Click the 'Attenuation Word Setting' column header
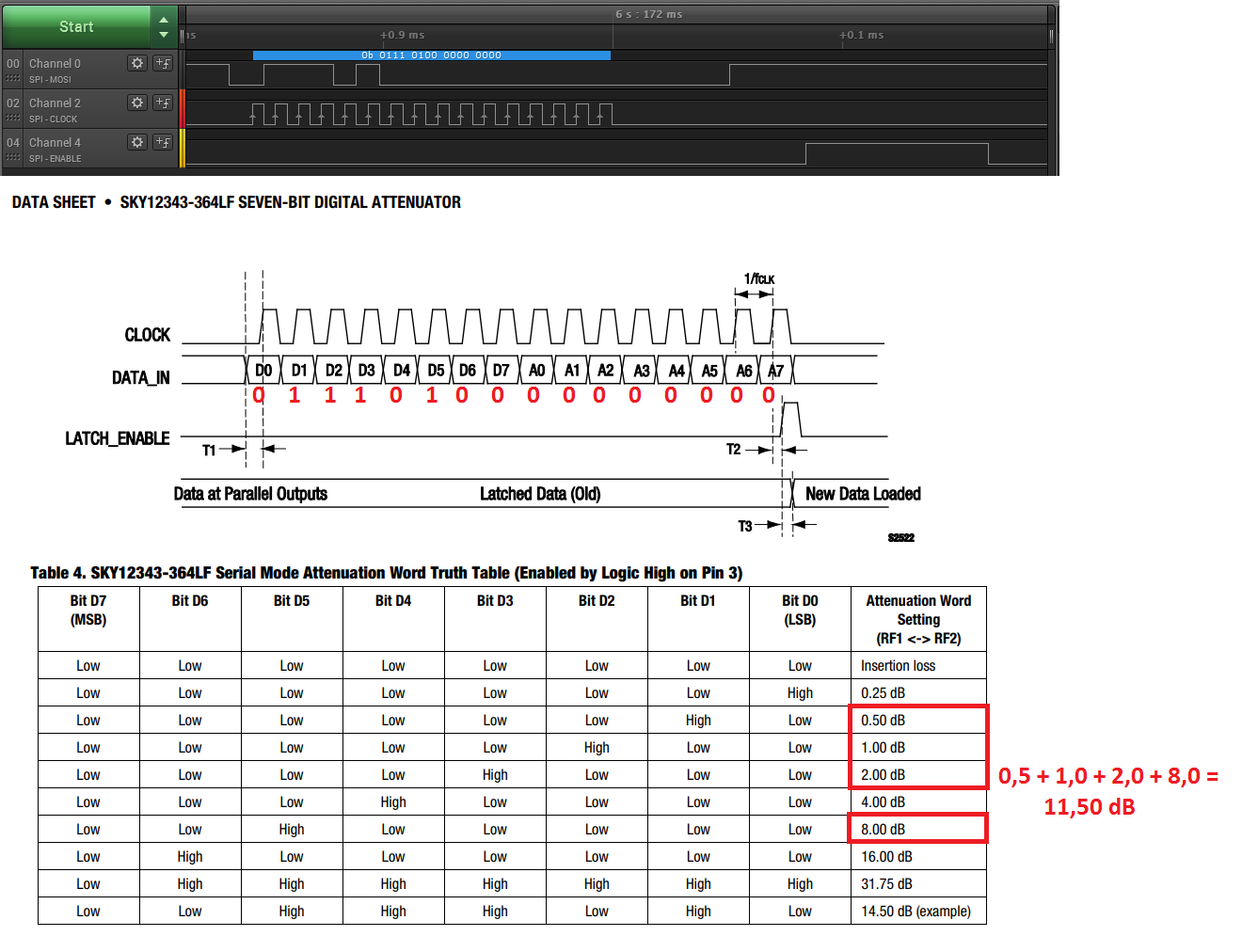 point(918,619)
